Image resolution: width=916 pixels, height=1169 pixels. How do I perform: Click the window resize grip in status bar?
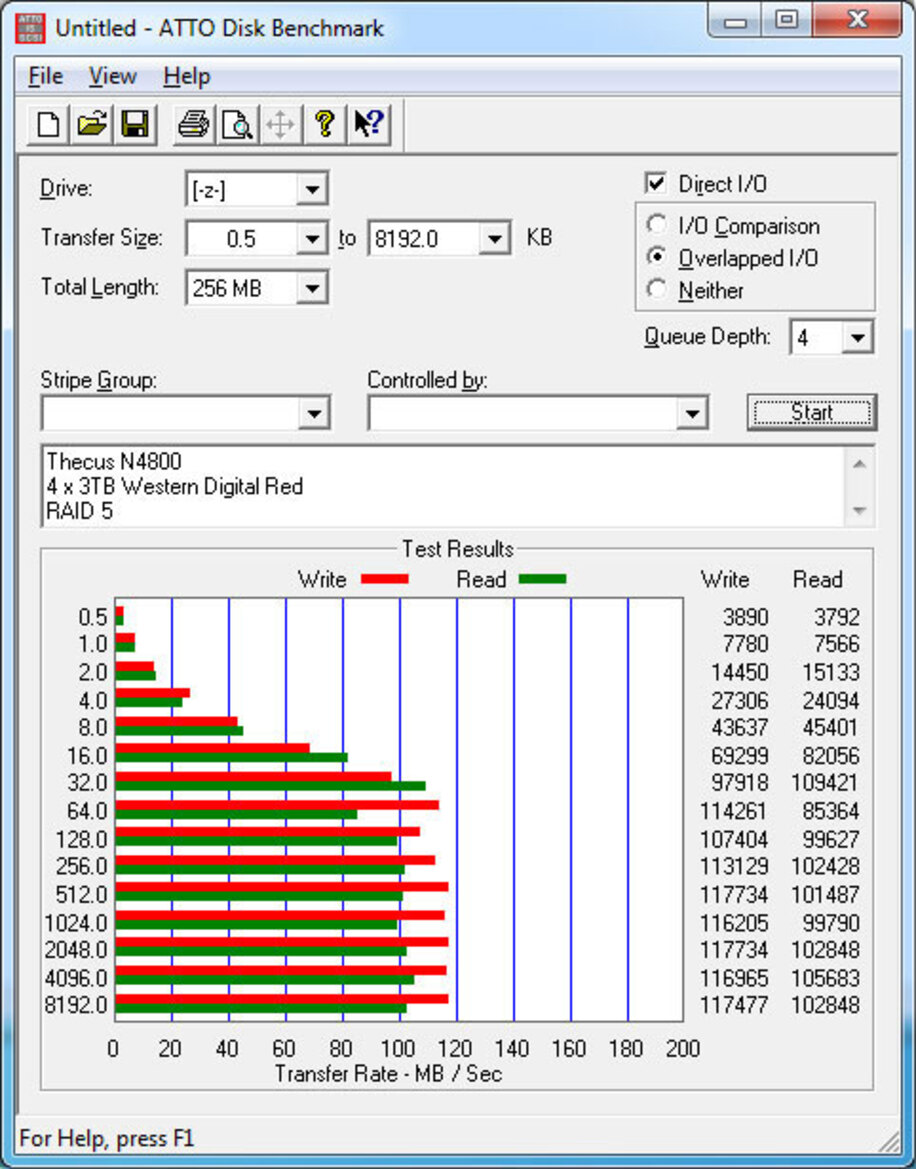(889, 1141)
